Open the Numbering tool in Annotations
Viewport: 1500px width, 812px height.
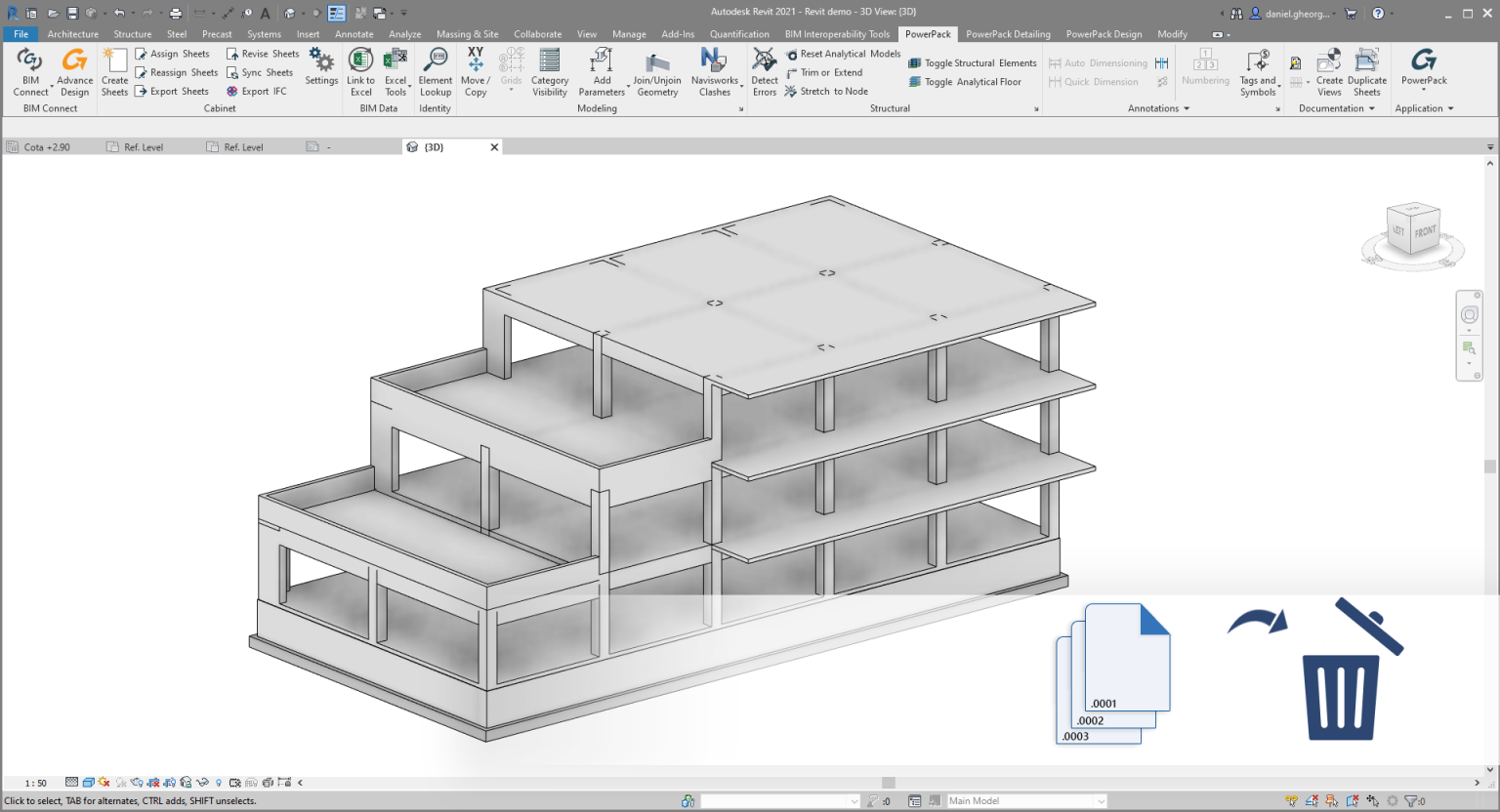point(1205,71)
